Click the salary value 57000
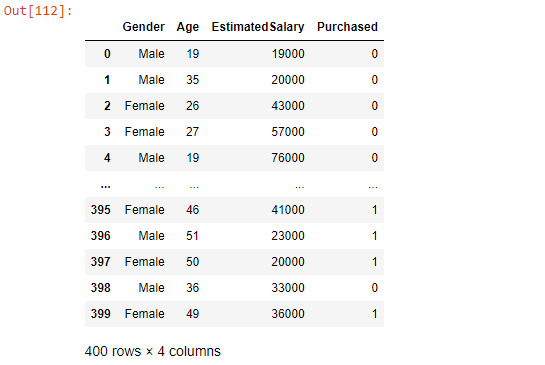Image resolution: width=545 pixels, height=365 pixels. 288,132
